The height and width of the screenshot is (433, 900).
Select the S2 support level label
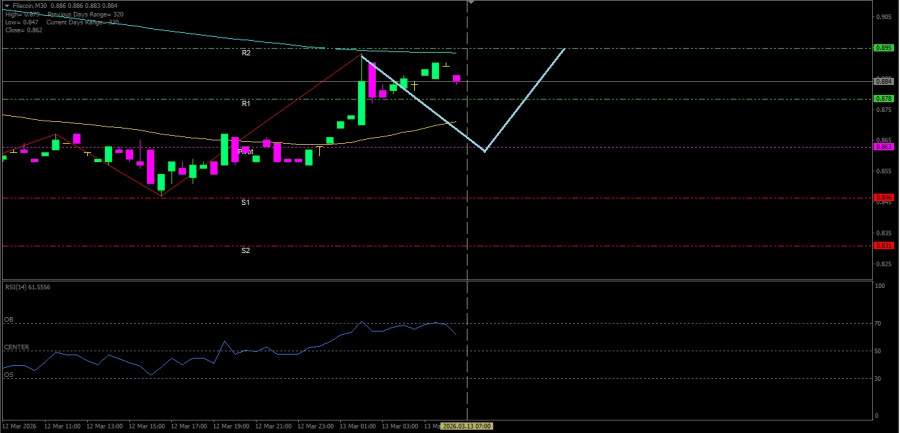click(245, 250)
